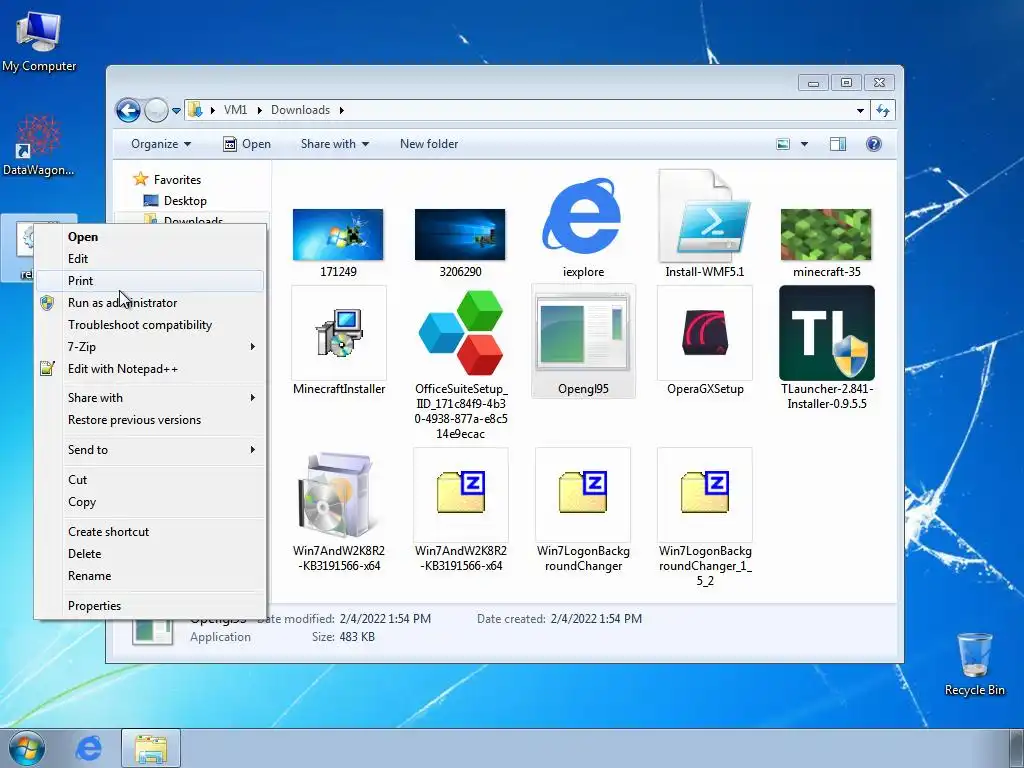This screenshot has height=768, width=1024.
Task: Click the Explorer Back navigation arrow
Action: [129, 110]
